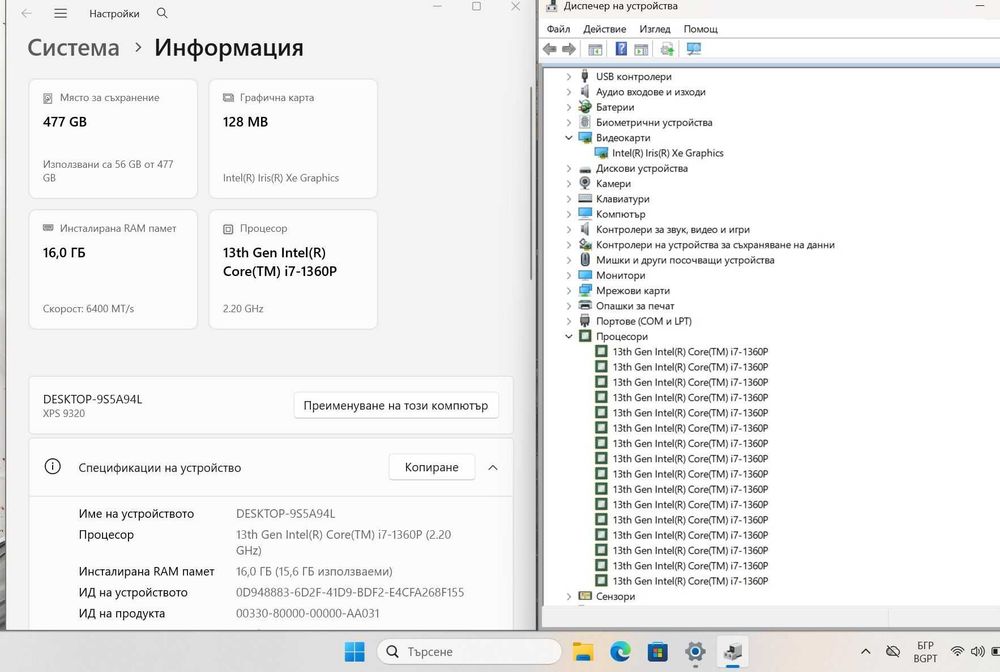Open the Място за съхранение card

tap(113, 139)
